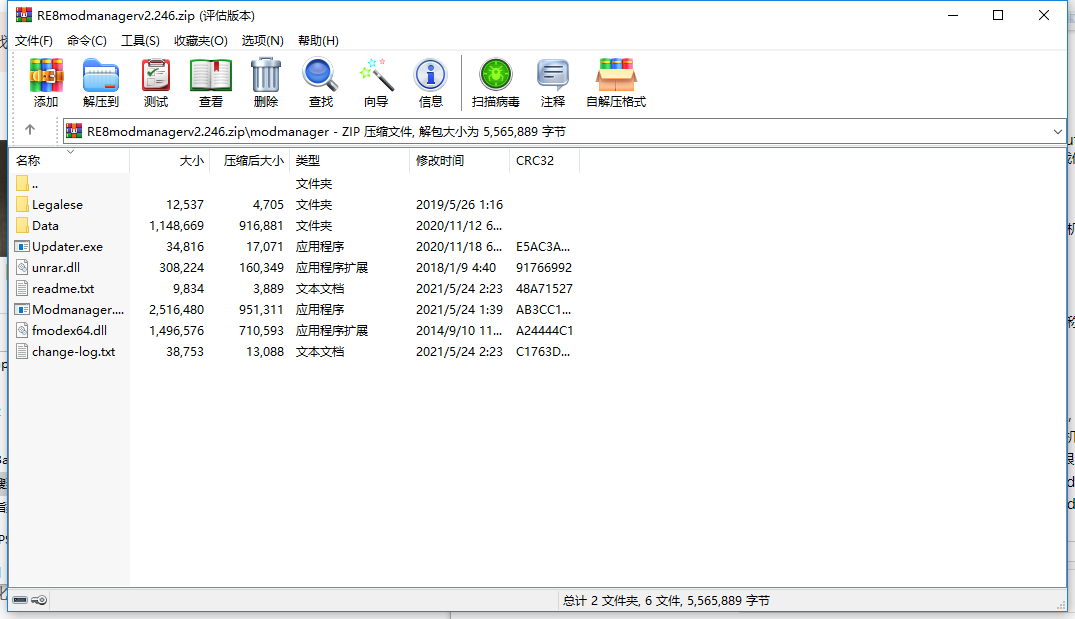The height and width of the screenshot is (619, 1075).
Task: Click CRC value 91766992
Action: pyautogui.click(x=544, y=267)
